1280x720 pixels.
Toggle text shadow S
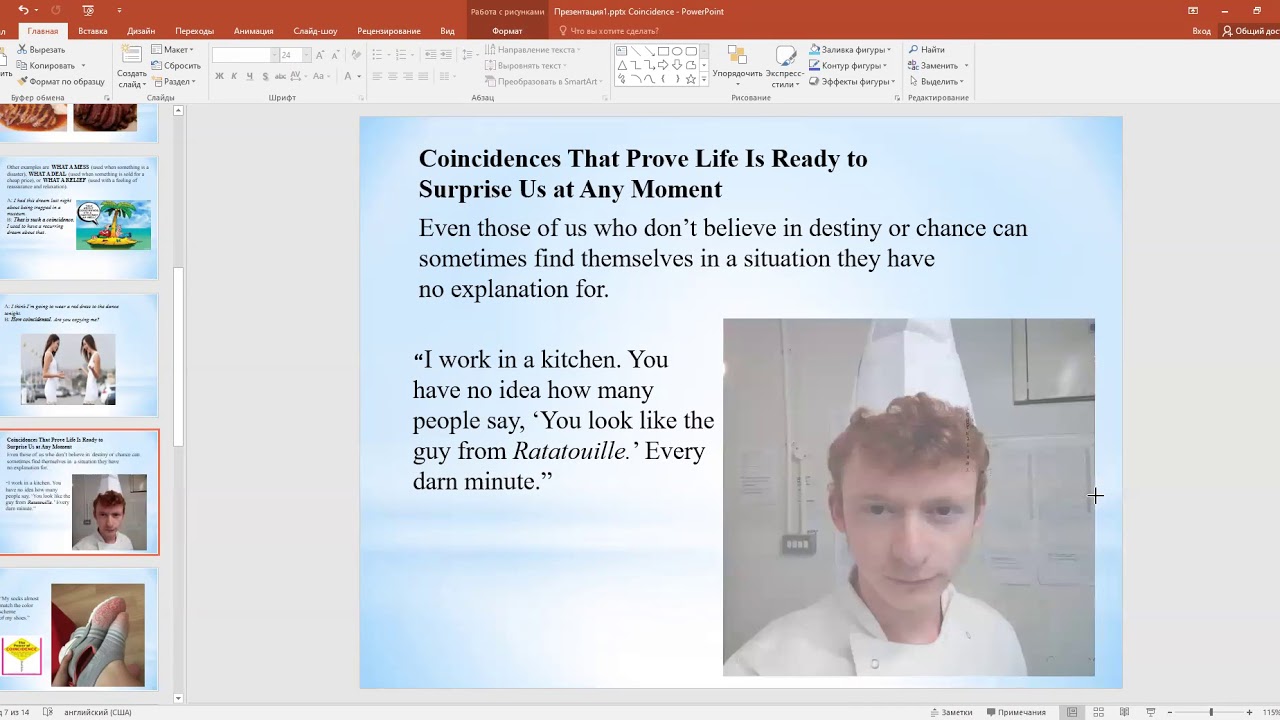coord(265,76)
